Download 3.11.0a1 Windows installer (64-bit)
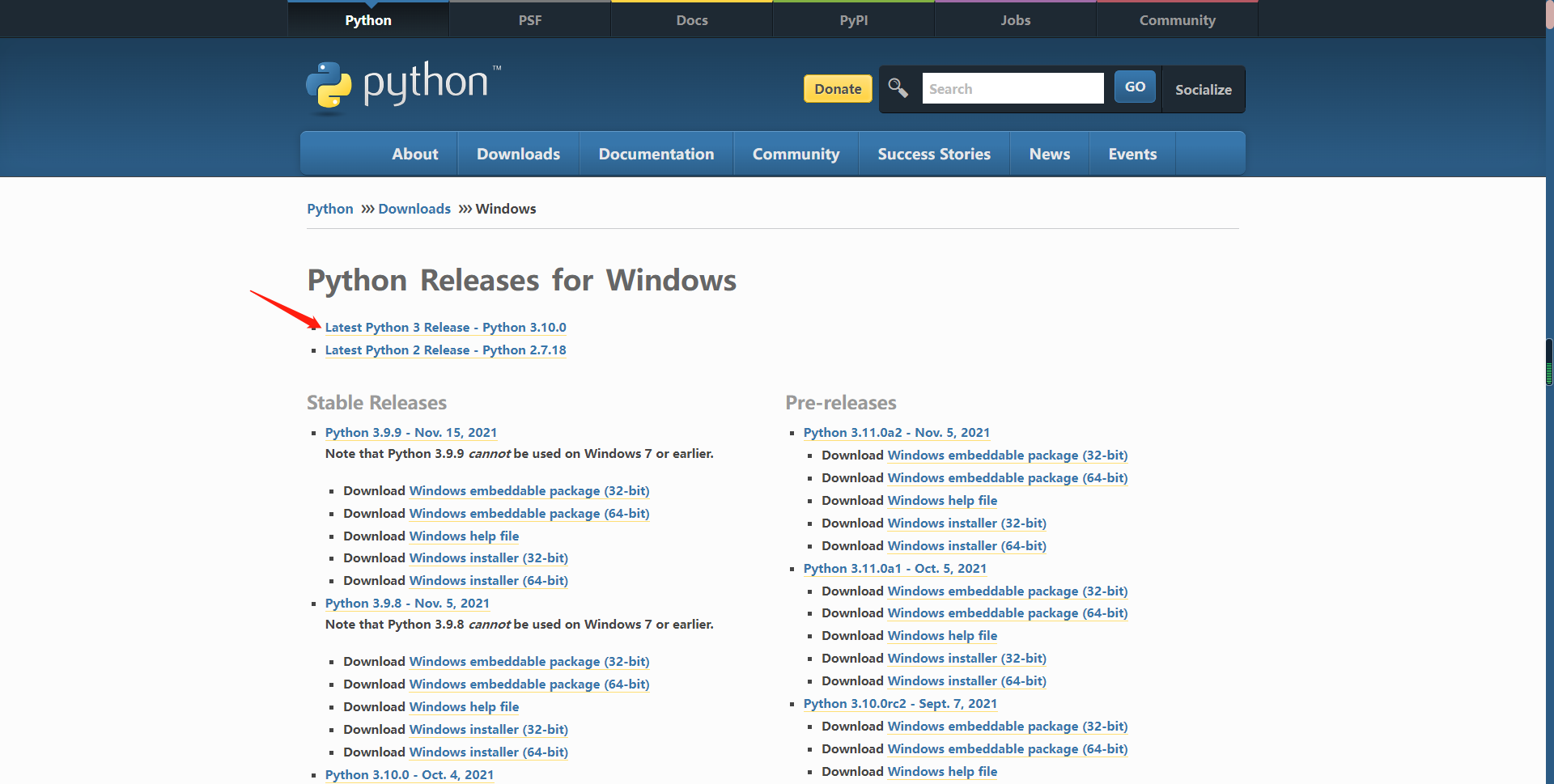Image resolution: width=1554 pixels, height=784 pixels. 967,681
